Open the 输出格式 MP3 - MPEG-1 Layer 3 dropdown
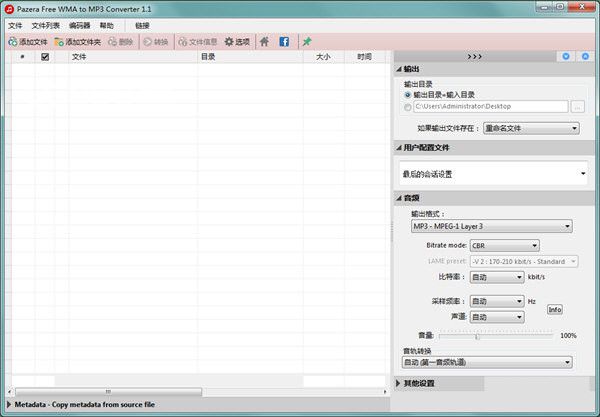 (491, 226)
